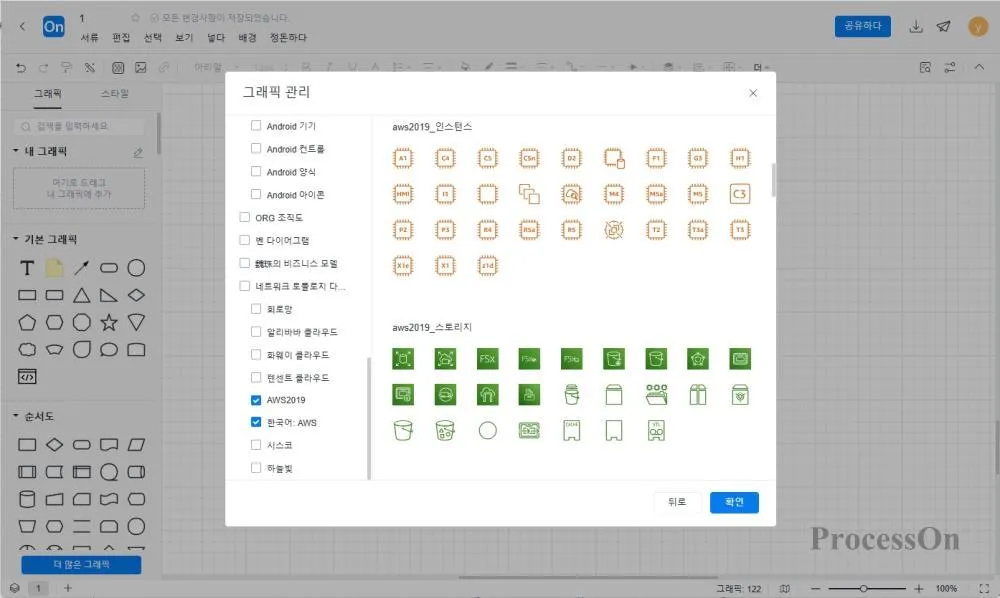Viewport: 1000px width, 598px height.
Task: Click the 확인 button
Action: tap(734, 502)
